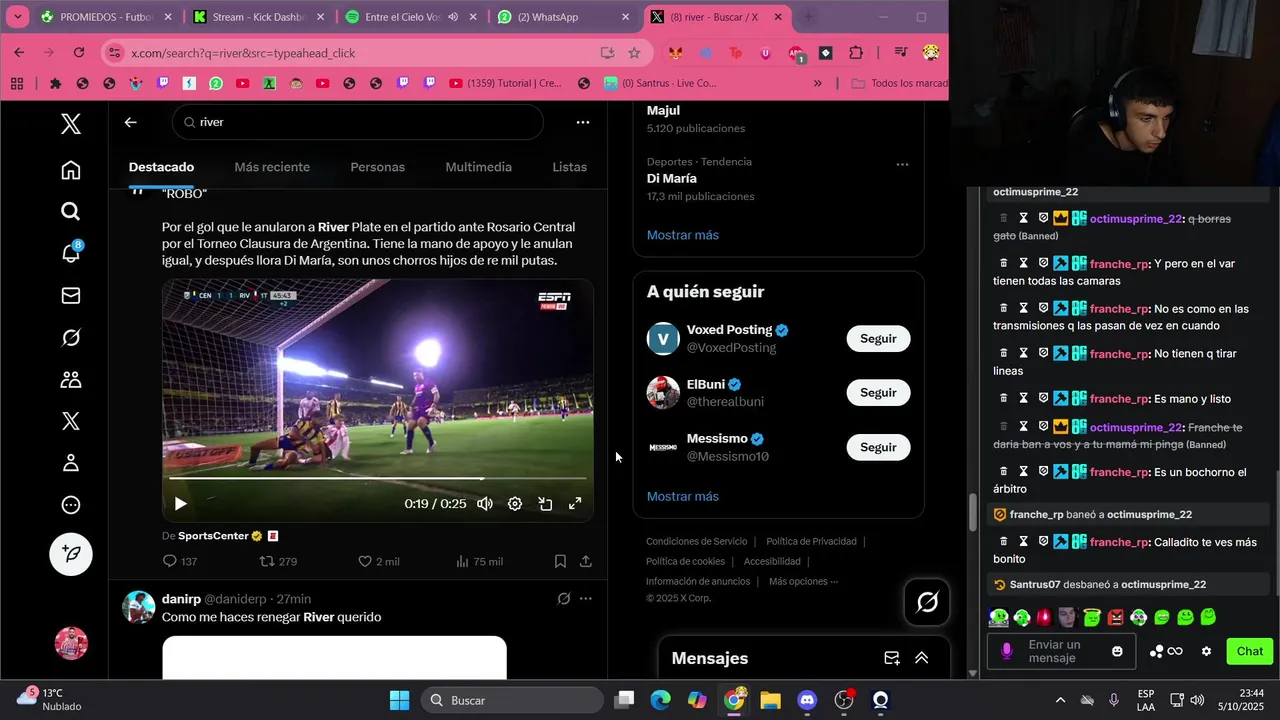The height and width of the screenshot is (720, 1280).
Task: Bookmark this page with star icon
Action: (x=634, y=53)
